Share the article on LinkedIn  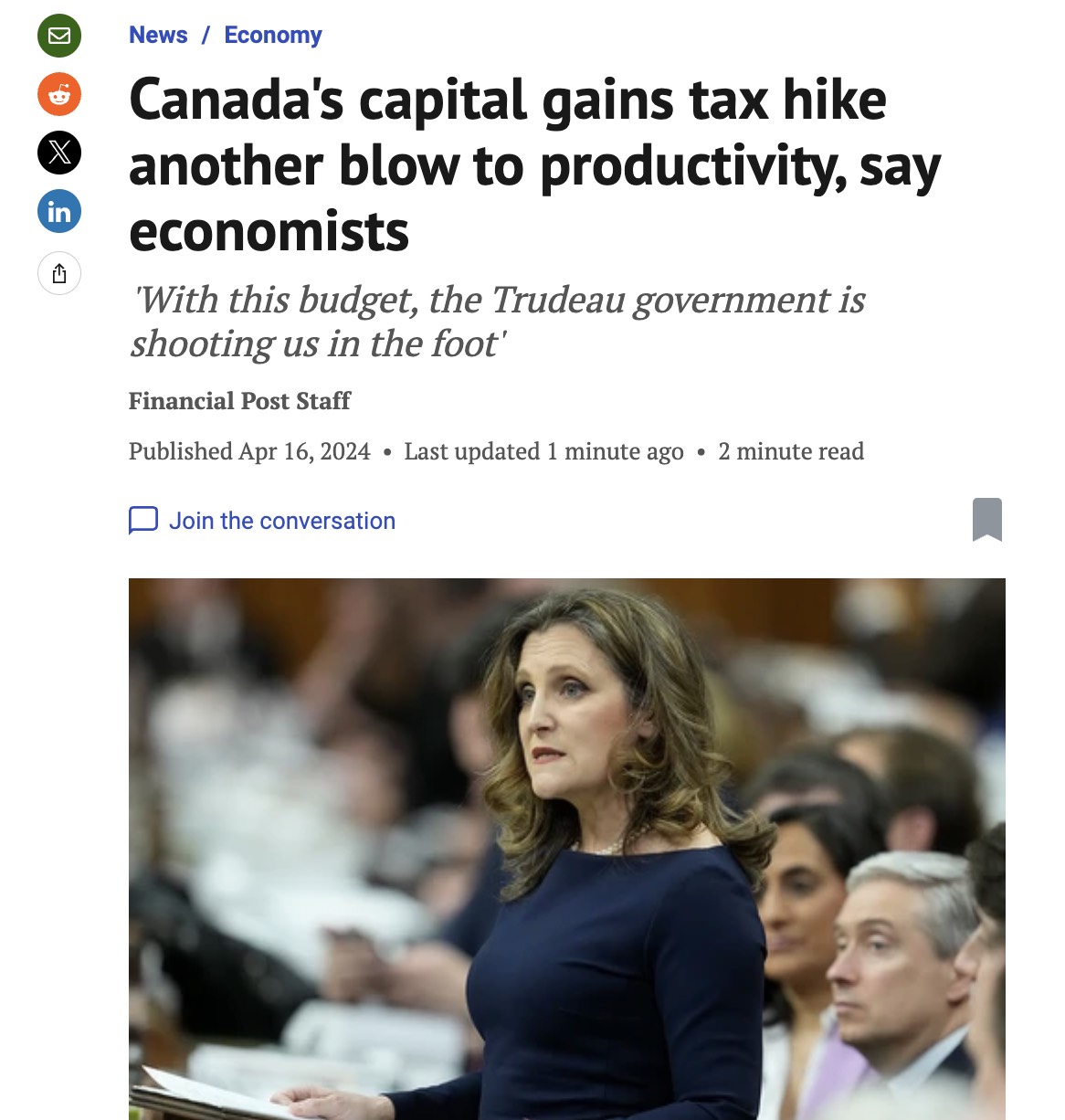(59, 211)
